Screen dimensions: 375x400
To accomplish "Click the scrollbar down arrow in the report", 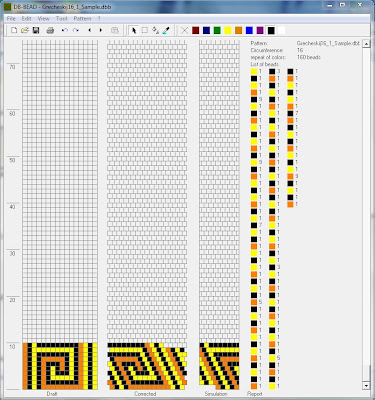I will point(366,386).
